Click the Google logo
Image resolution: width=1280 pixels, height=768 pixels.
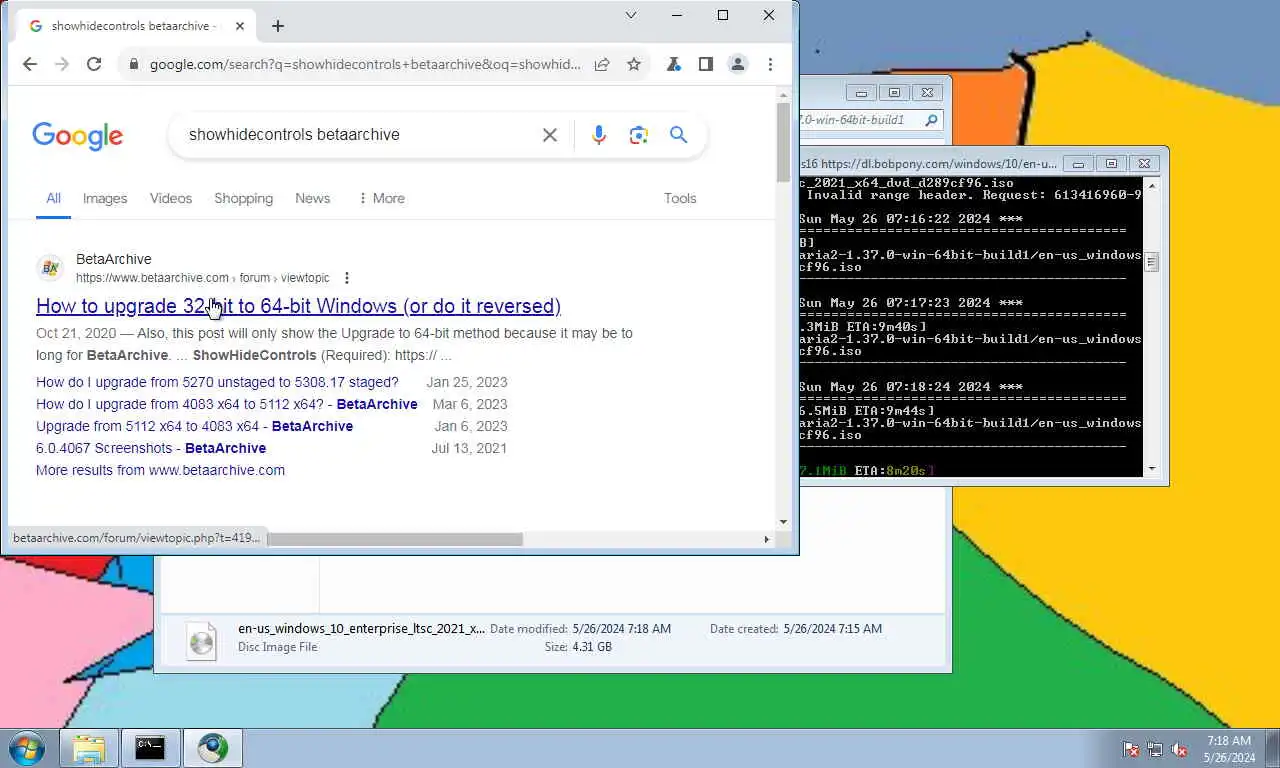point(78,136)
